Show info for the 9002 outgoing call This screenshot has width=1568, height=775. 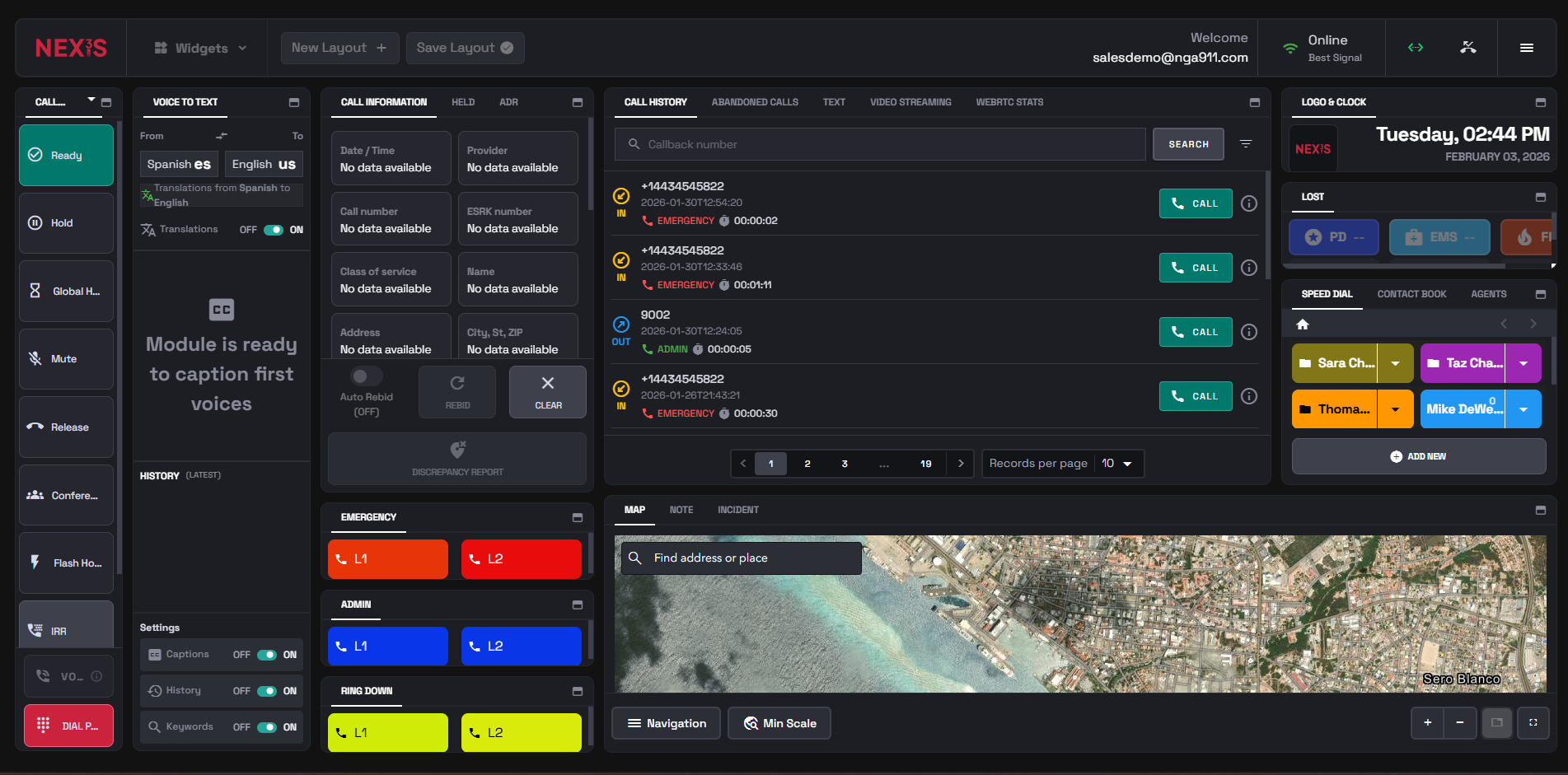coord(1249,332)
